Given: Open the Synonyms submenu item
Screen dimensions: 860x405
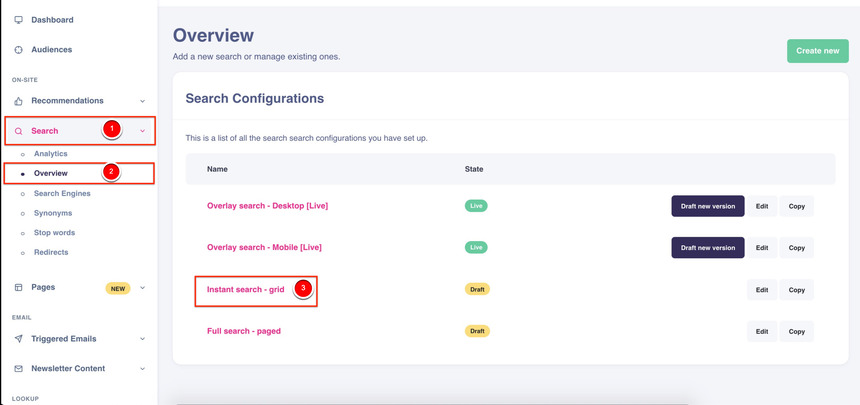Looking at the screenshot, I should 53,213.
